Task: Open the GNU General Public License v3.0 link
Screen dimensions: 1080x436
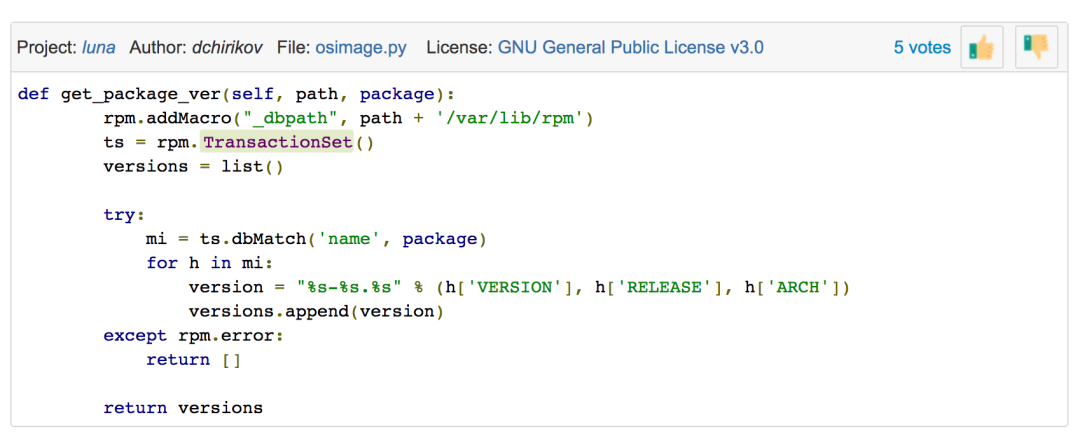Action: pos(631,47)
